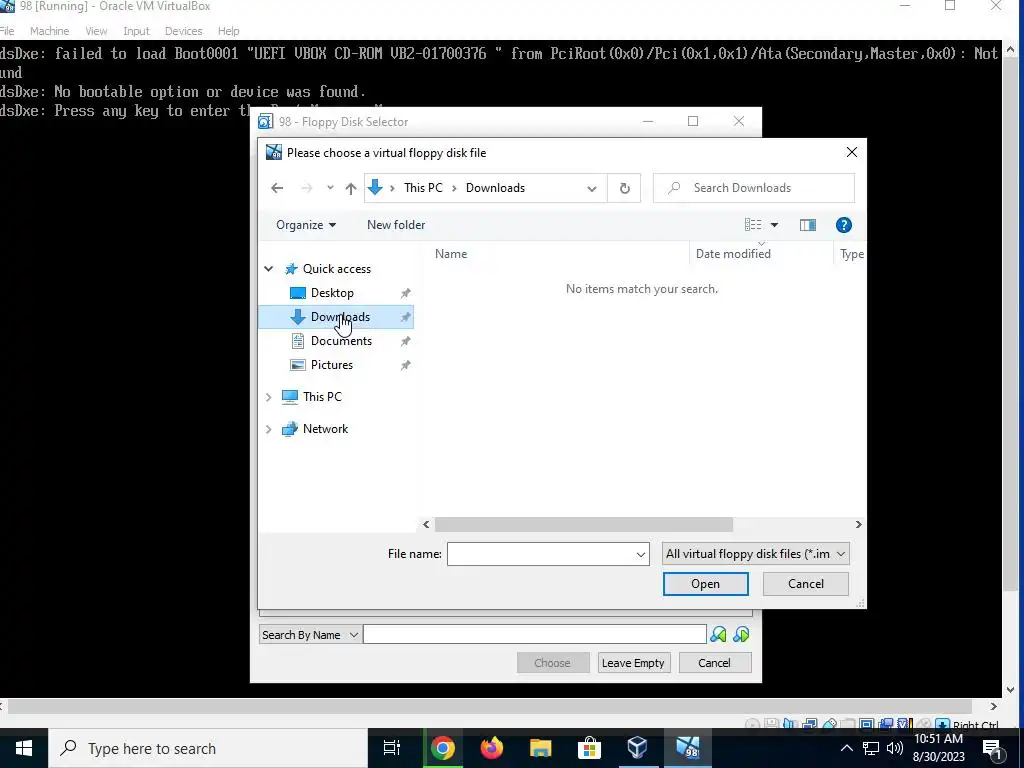
Task: Focus the File name input field
Action: pyautogui.click(x=541, y=554)
